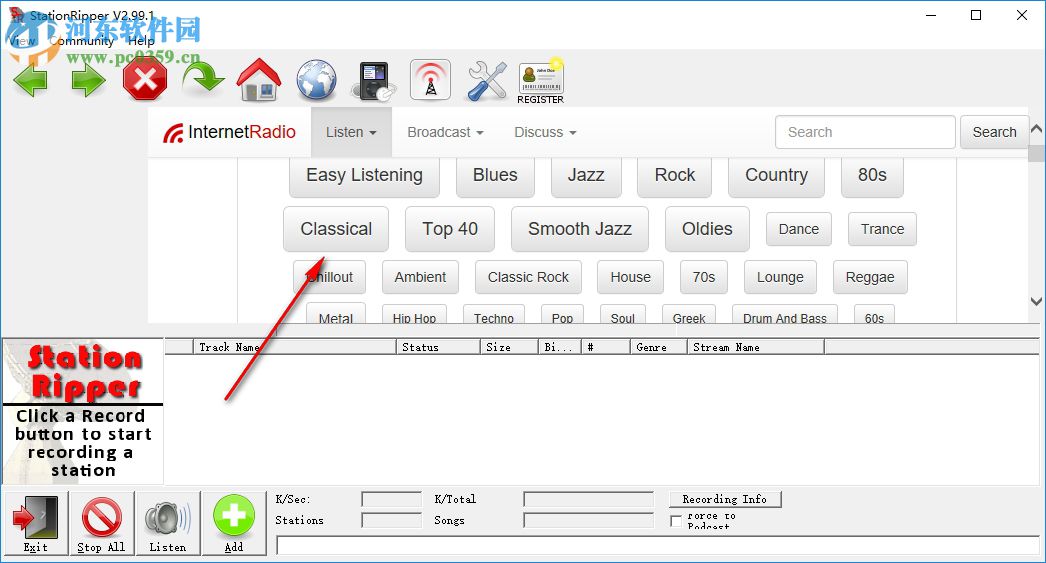Select the Classic Rock genre
This screenshot has width=1046, height=563.
[x=528, y=277]
